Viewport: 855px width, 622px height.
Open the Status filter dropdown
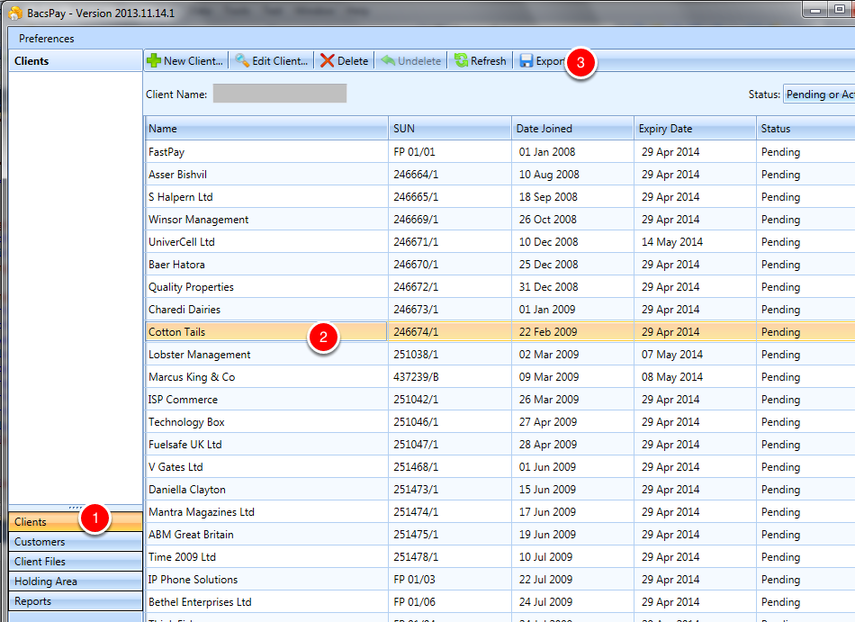pyautogui.click(x=819, y=94)
